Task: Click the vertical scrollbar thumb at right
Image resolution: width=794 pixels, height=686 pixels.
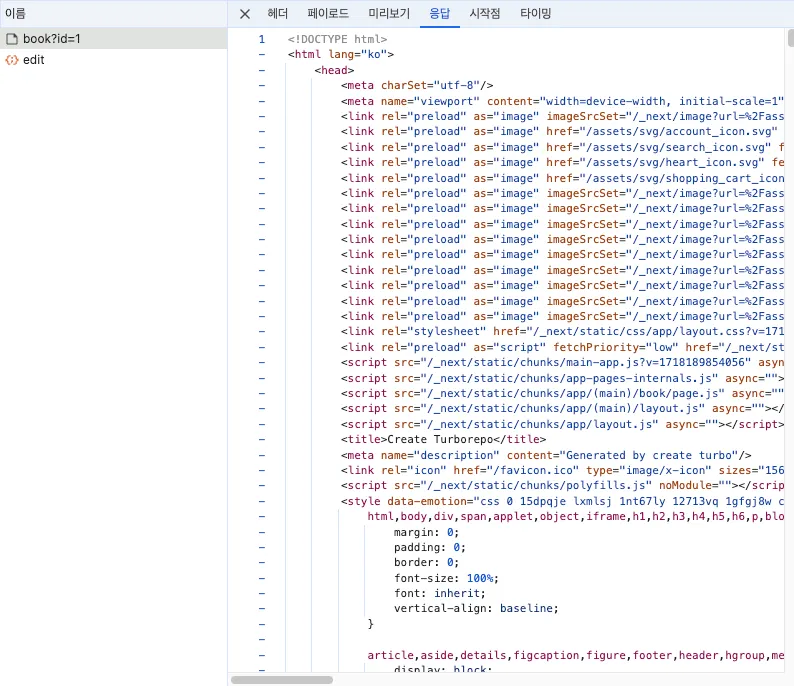Action: (x=790, y=38)
